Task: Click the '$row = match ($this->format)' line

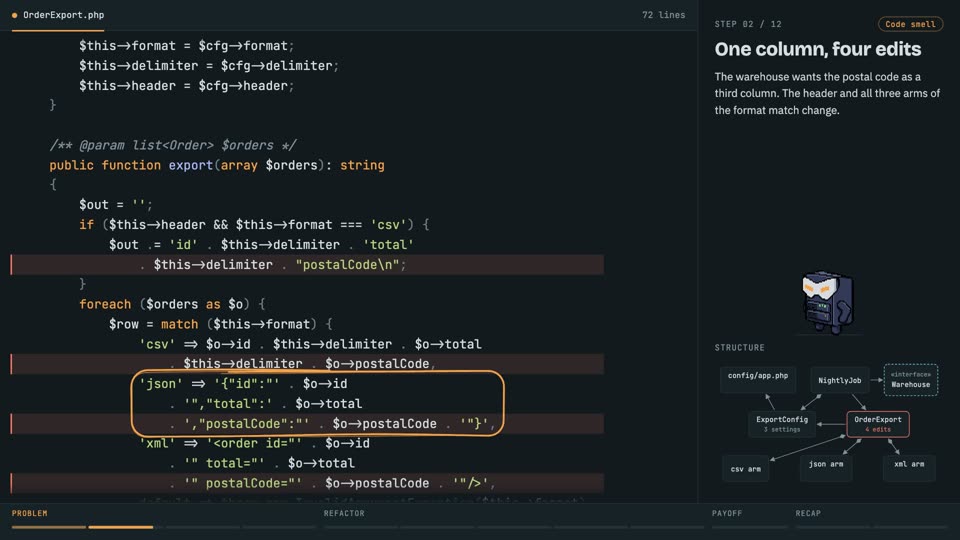Action: click(220, 324)
